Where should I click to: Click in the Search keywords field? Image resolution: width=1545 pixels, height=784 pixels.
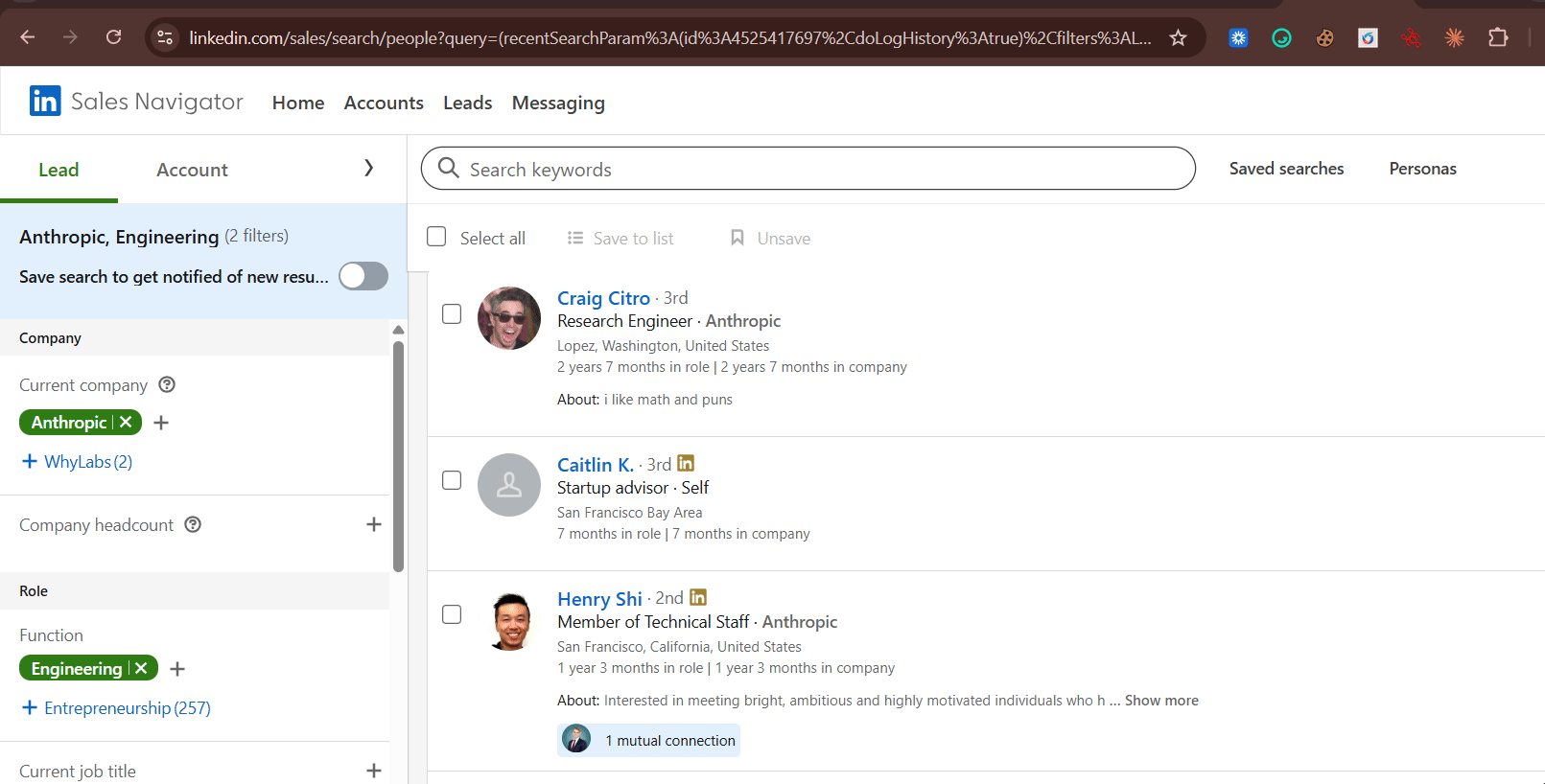[808, 169]
